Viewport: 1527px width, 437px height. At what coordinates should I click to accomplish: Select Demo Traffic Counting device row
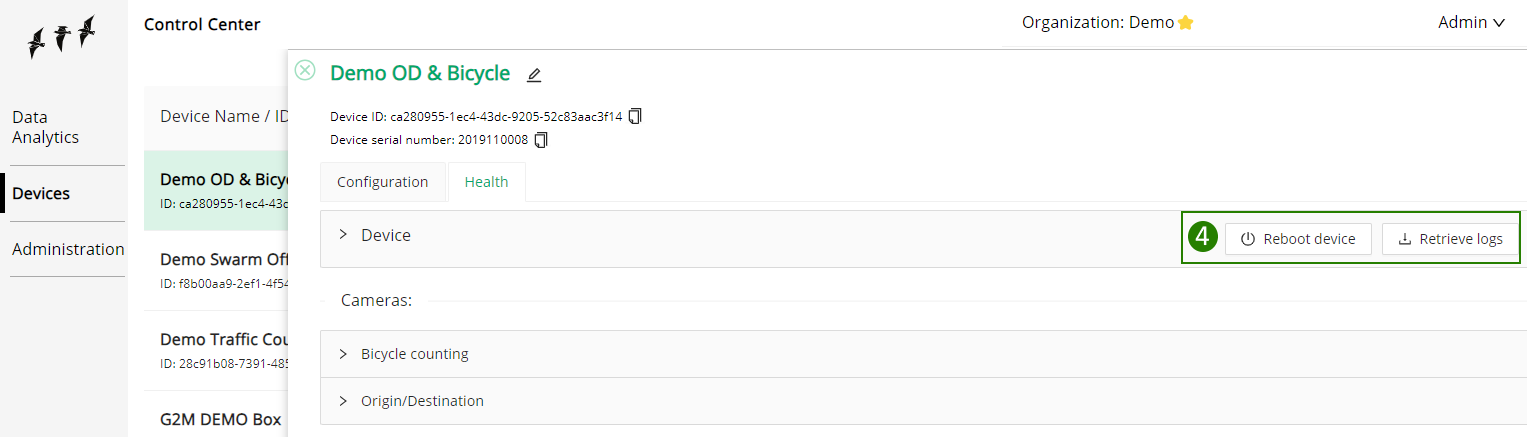tap(216, 350)
